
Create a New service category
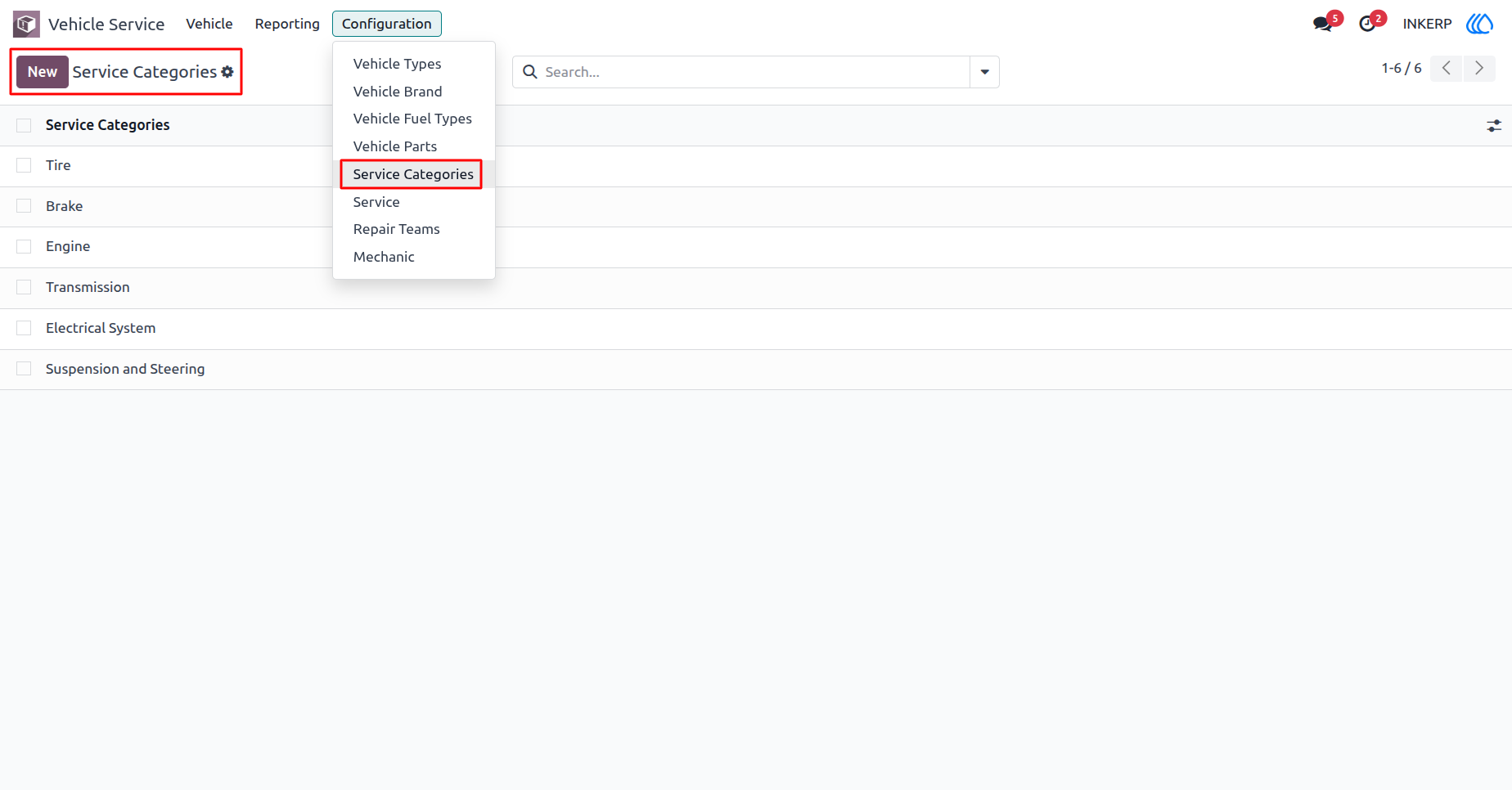click(43, 72)
